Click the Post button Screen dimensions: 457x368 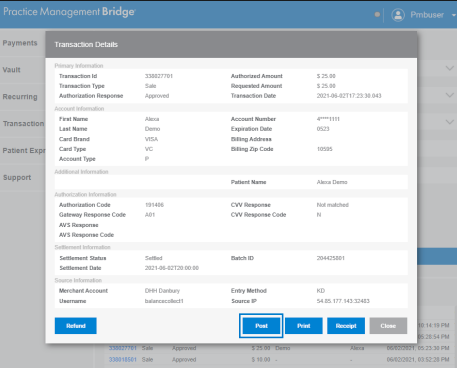click(261, 326)
